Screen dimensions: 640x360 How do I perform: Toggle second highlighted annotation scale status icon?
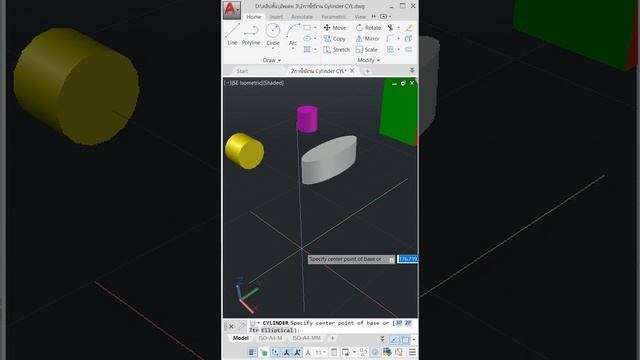click(x=298, y=352)
